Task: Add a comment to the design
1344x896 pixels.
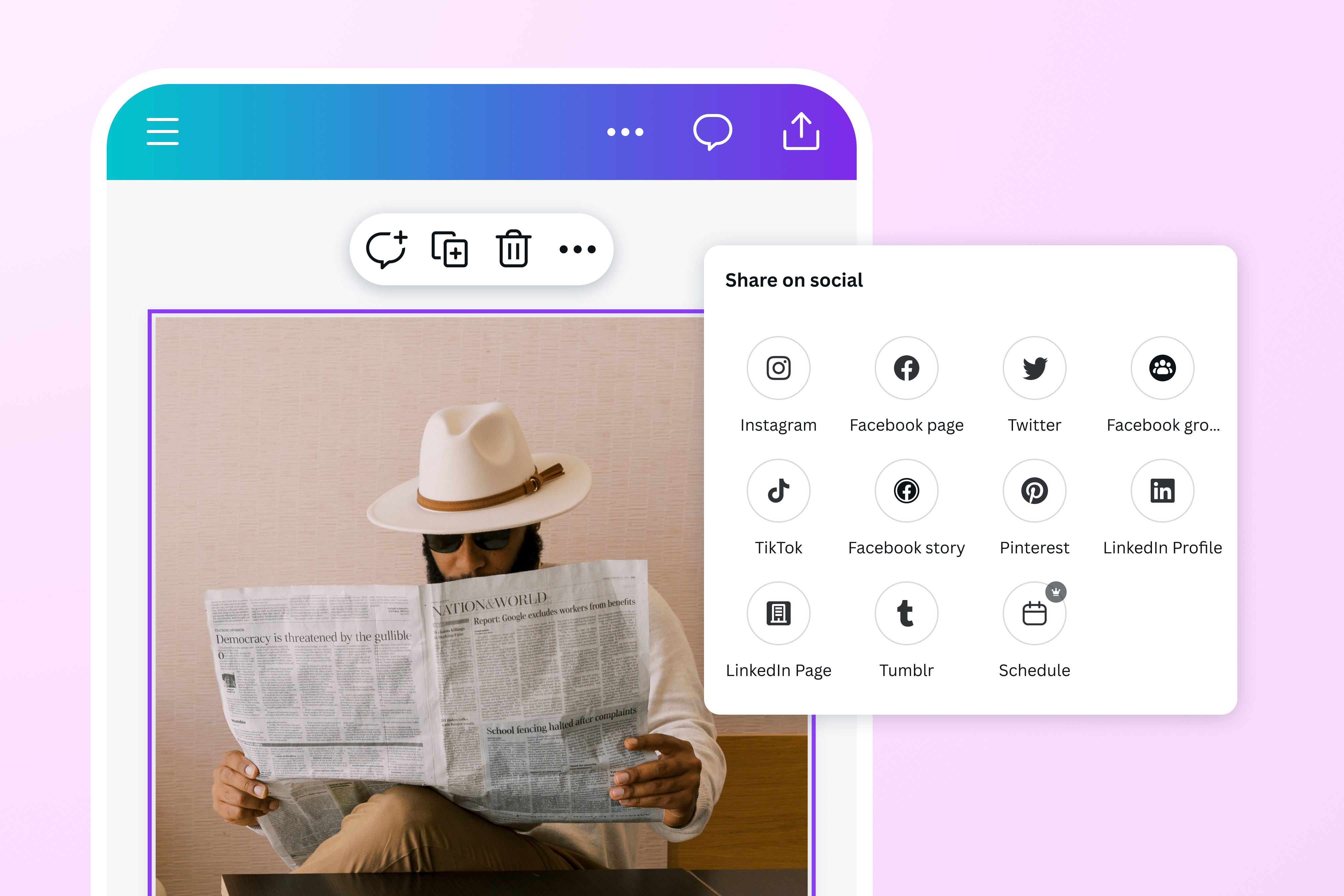Action: click(x=387, y=249)
